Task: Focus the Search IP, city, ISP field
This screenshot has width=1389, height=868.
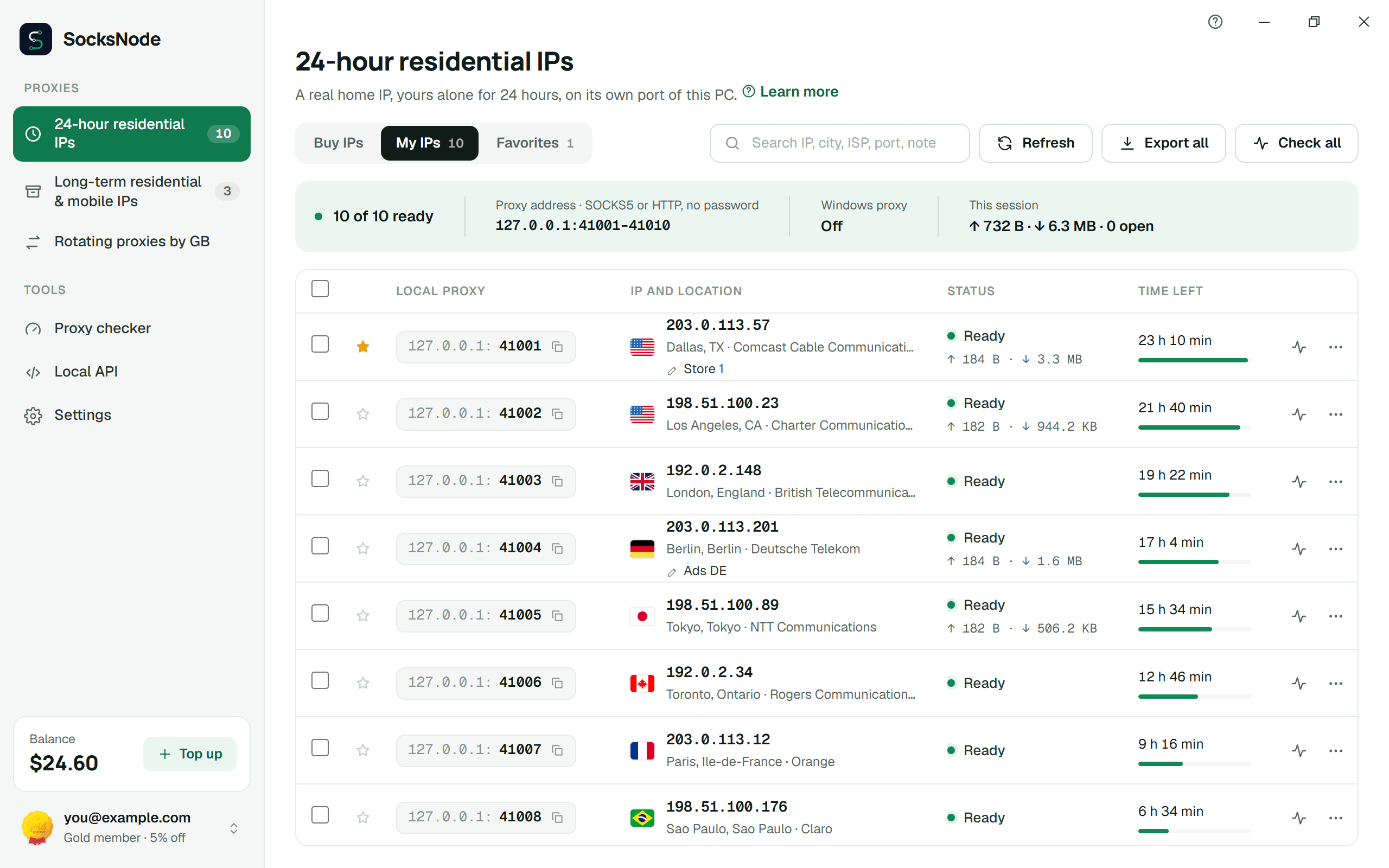Action: click(839, 143)
